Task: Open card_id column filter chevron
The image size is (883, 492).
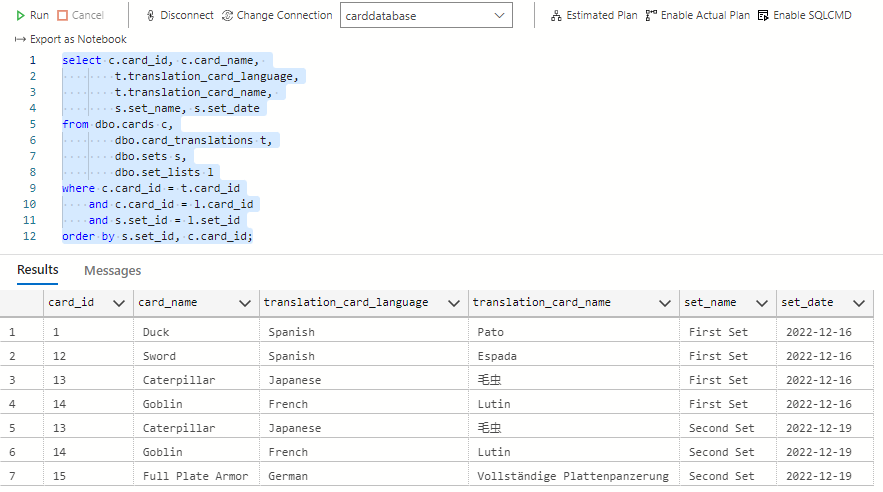Action: (119, 303)
